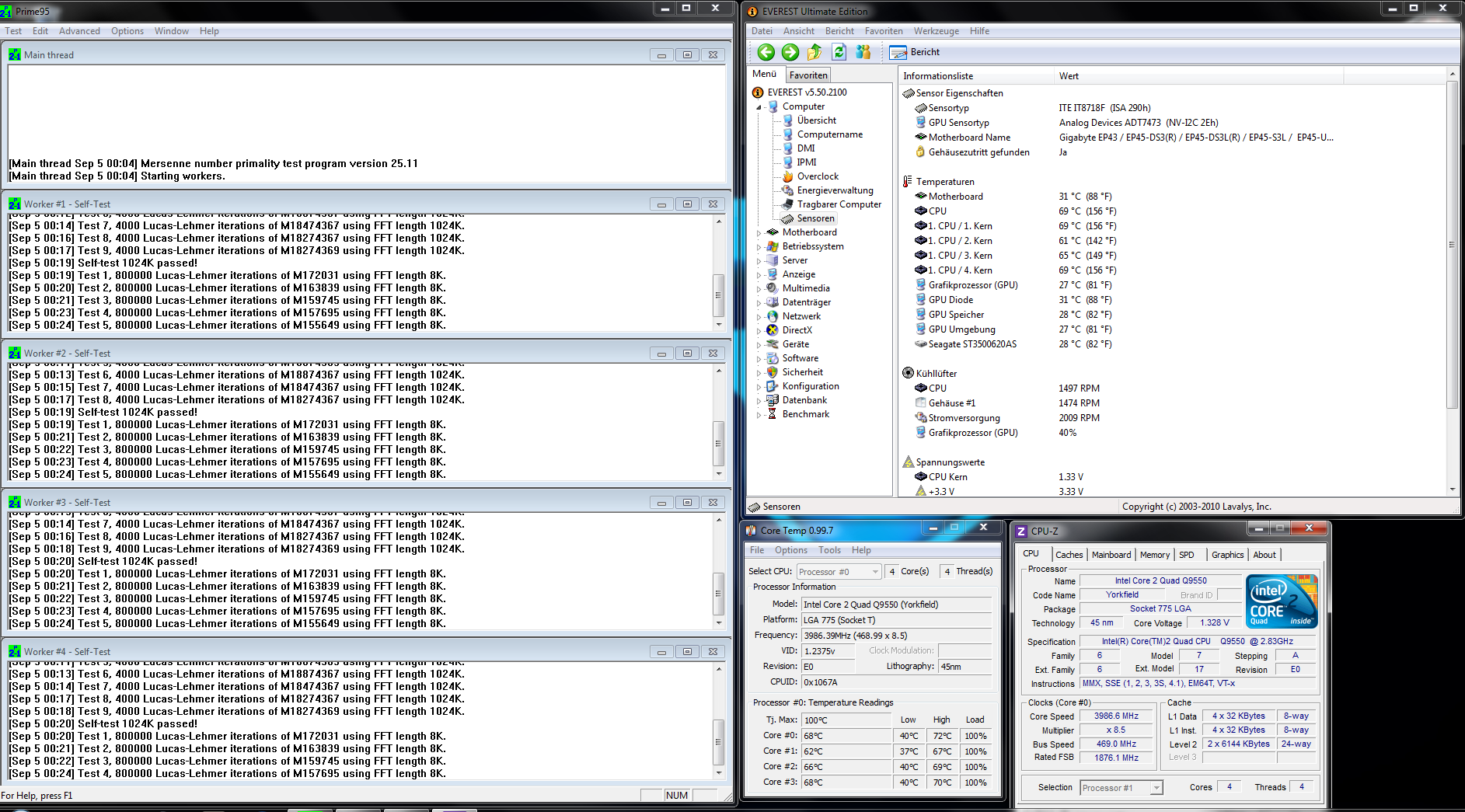Select the Anzeige monitor icon in the tree
Viewport: 1465px width, 812px height.
tap(773, 274)
